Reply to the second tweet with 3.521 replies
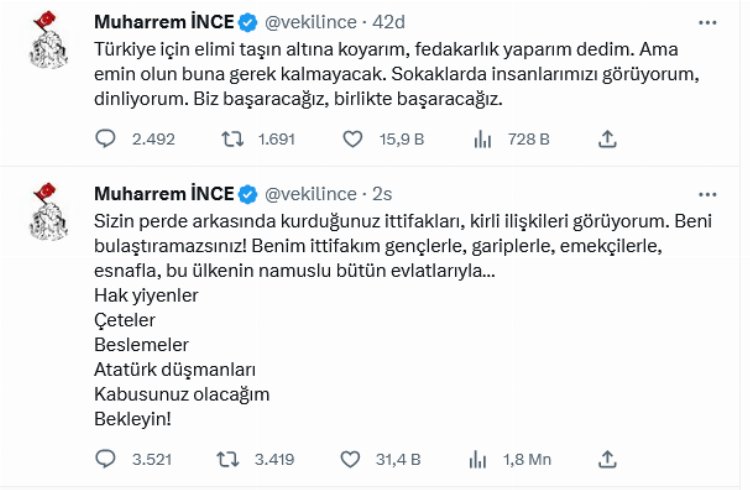This screenshot has width=750, height=490. click(106, 459)
